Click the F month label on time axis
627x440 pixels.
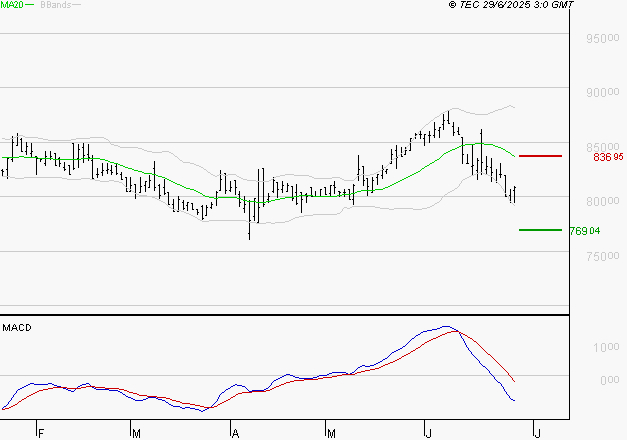40,434
